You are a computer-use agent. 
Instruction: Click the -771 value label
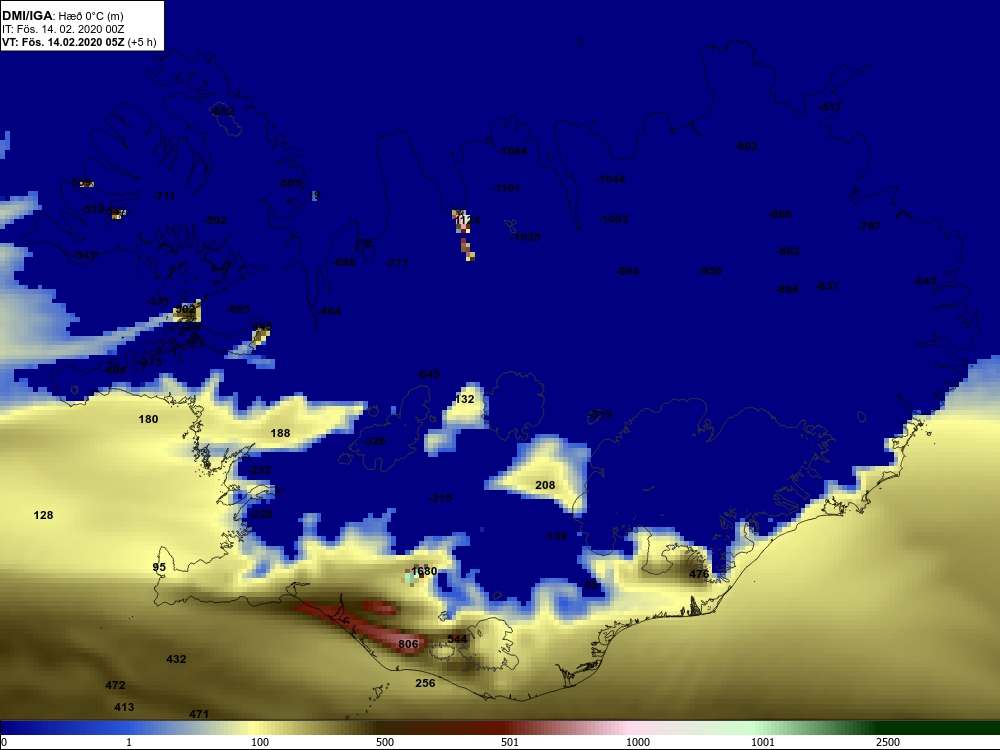coord(397,263)
